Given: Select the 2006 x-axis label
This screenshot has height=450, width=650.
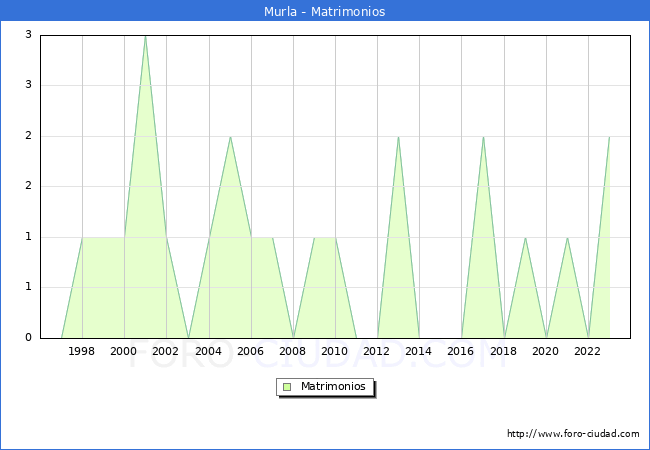Looking at the screenshot, I should pyautogui.click(x=251, y=351).
